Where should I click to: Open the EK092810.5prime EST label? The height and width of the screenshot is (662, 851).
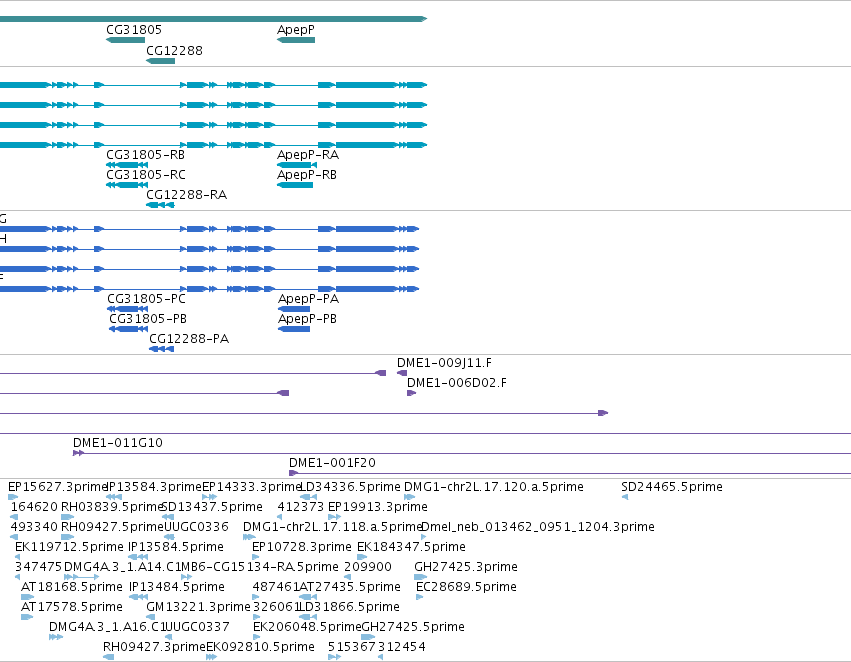[261, 647]
